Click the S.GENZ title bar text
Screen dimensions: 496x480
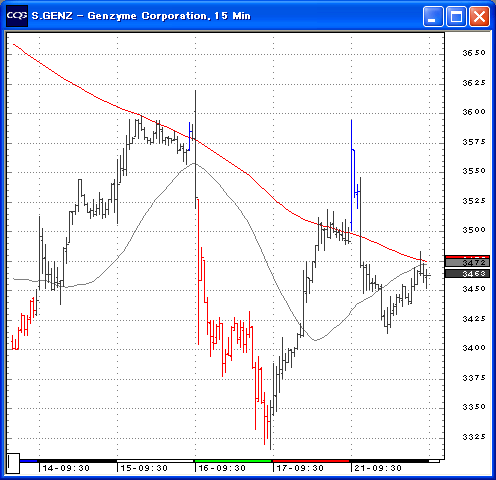pyautogui.click(x=52, y=16)
